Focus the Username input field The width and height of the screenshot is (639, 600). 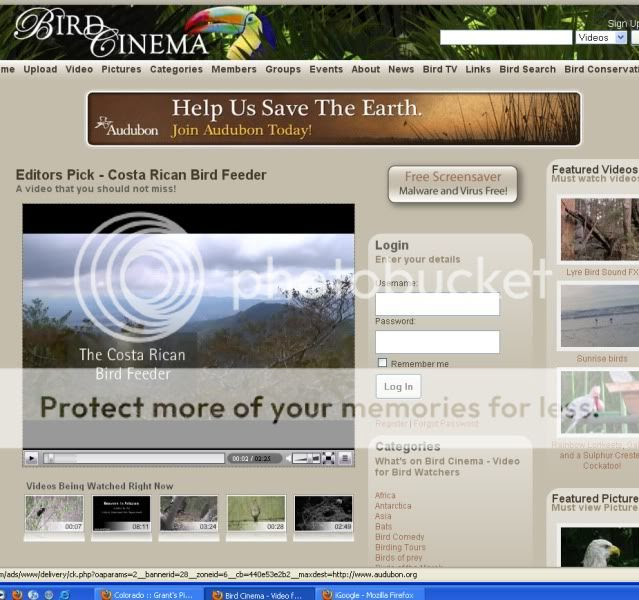(437, 304)
